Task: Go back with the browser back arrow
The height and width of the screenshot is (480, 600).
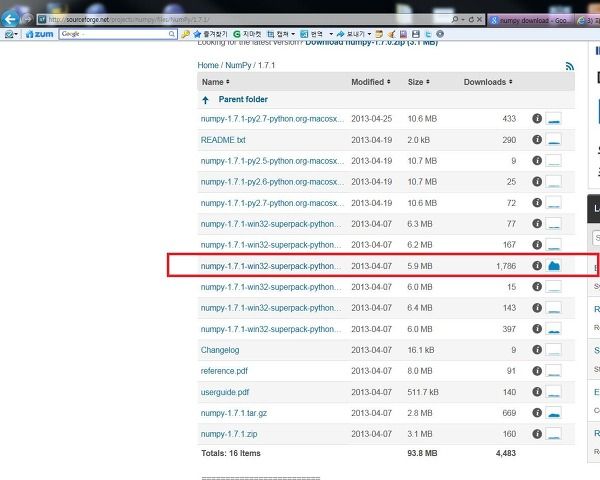Action: tap(10, 19)
